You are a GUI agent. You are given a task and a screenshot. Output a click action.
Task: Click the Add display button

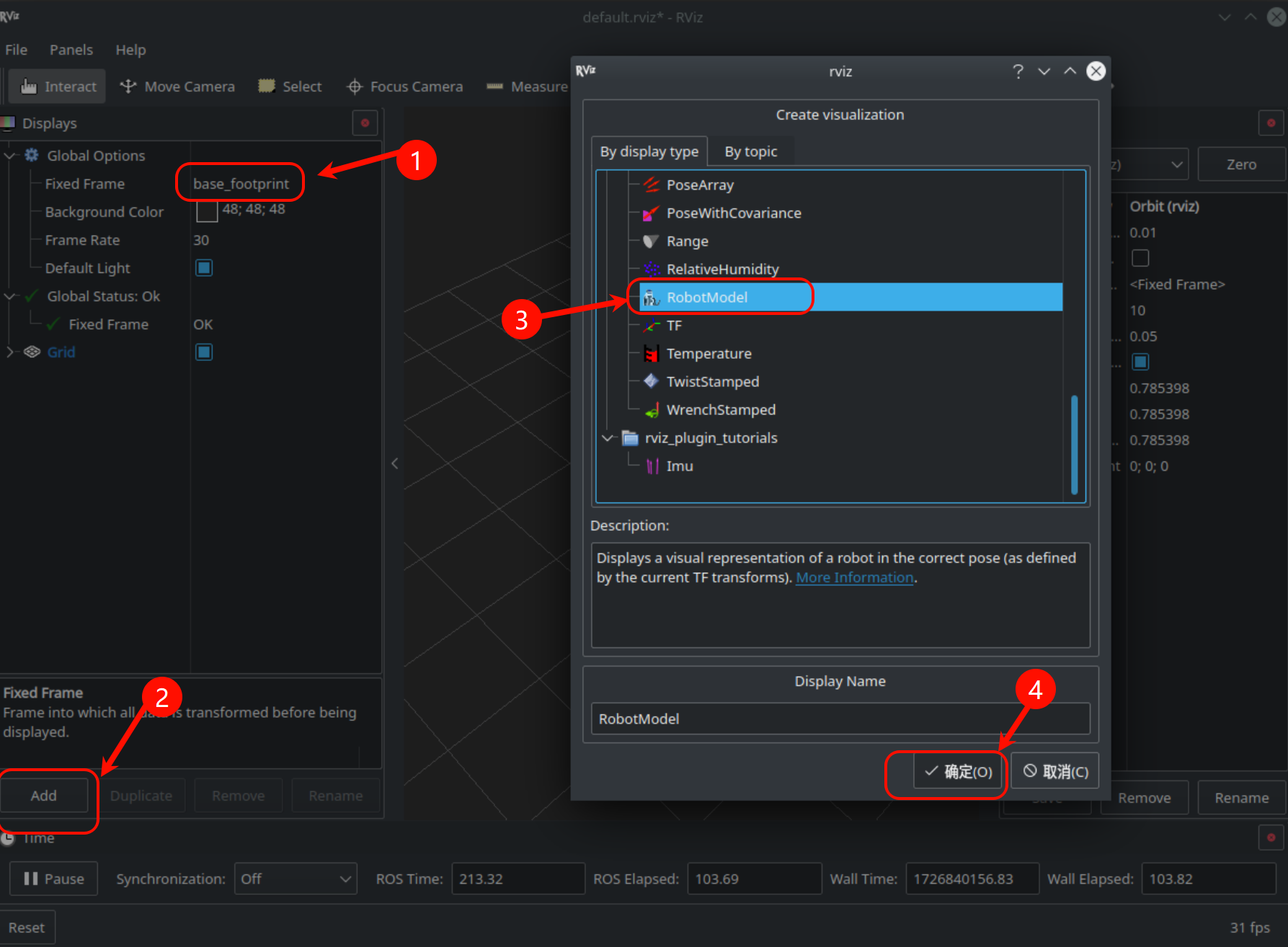44,796
